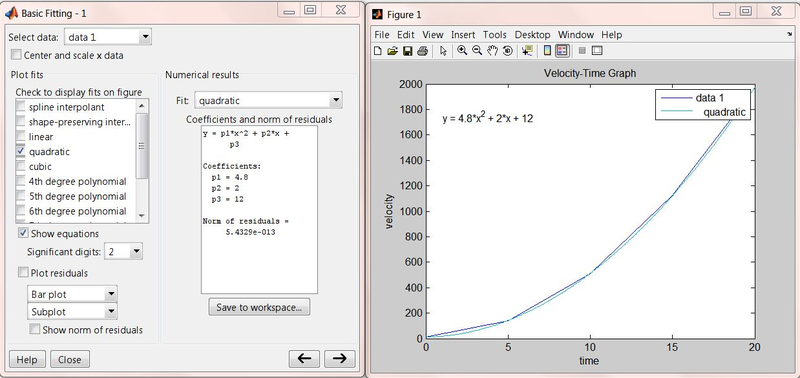800x378 pixels.
Task: Expand the Significant digits dropdown
Action: (123, 251)
